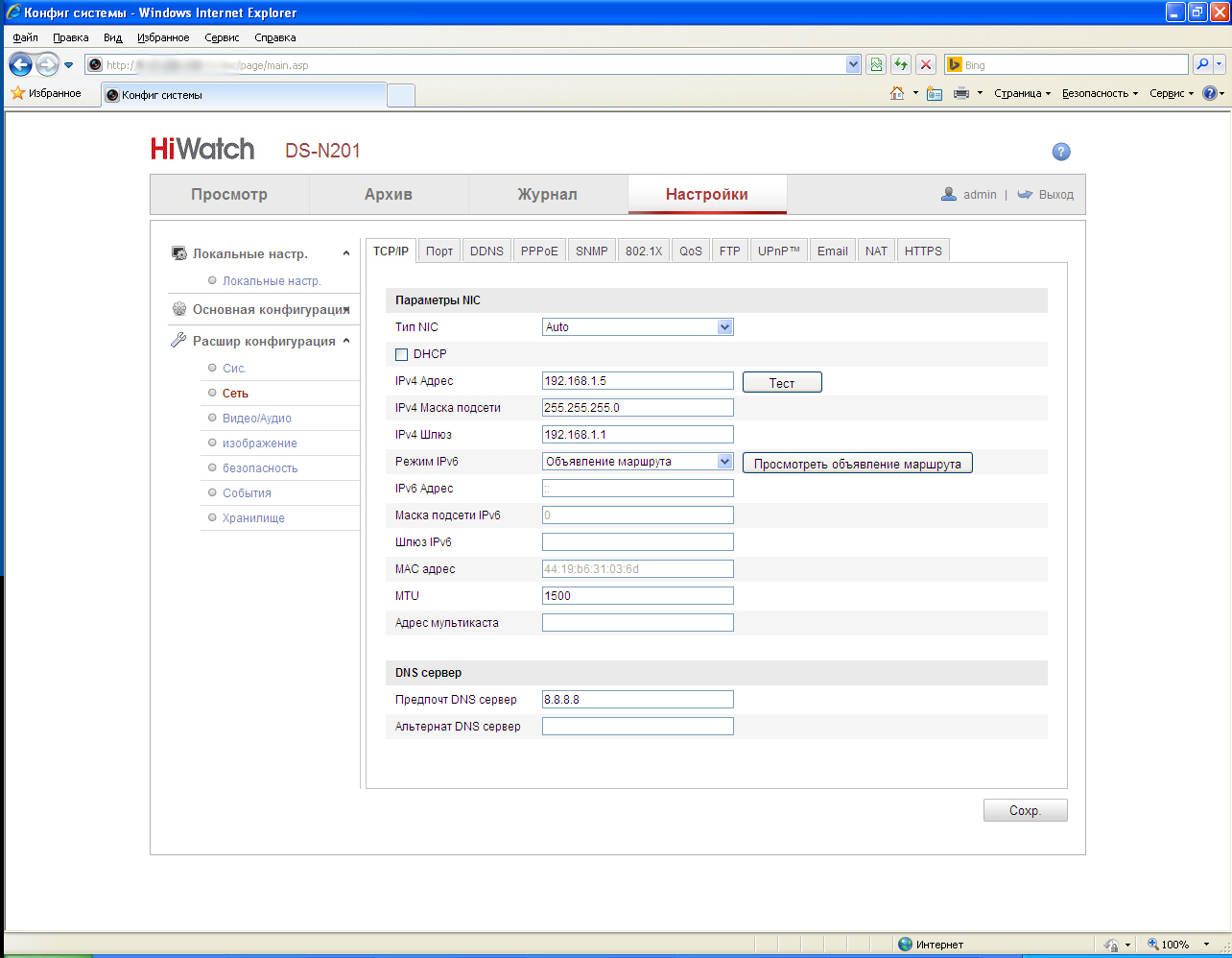Enable the DHCP checkbox

pos(402,354)
